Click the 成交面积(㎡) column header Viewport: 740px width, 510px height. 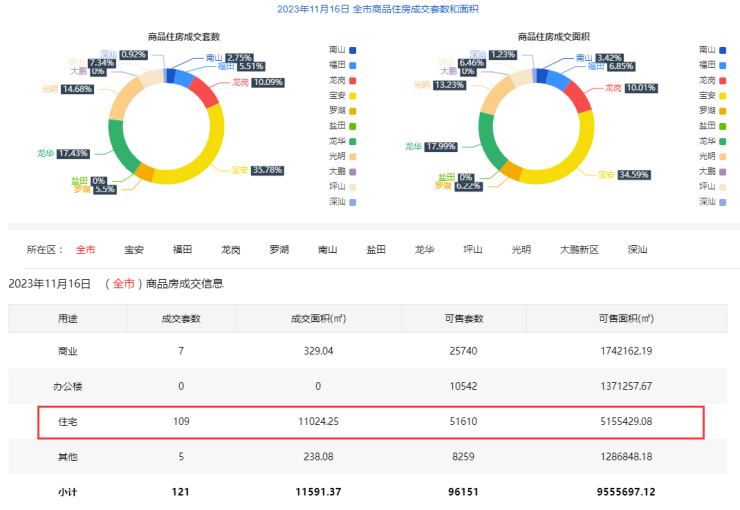point(317,319)
